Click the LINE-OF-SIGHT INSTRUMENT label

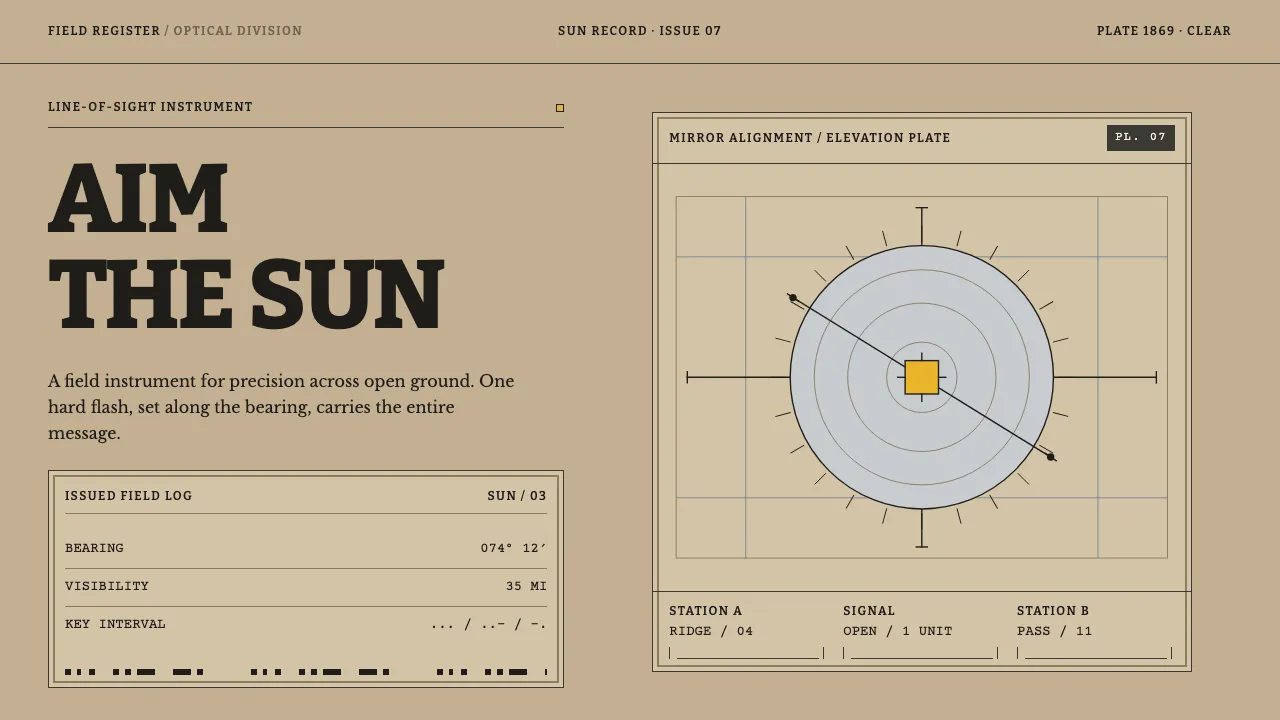point(150,107)
